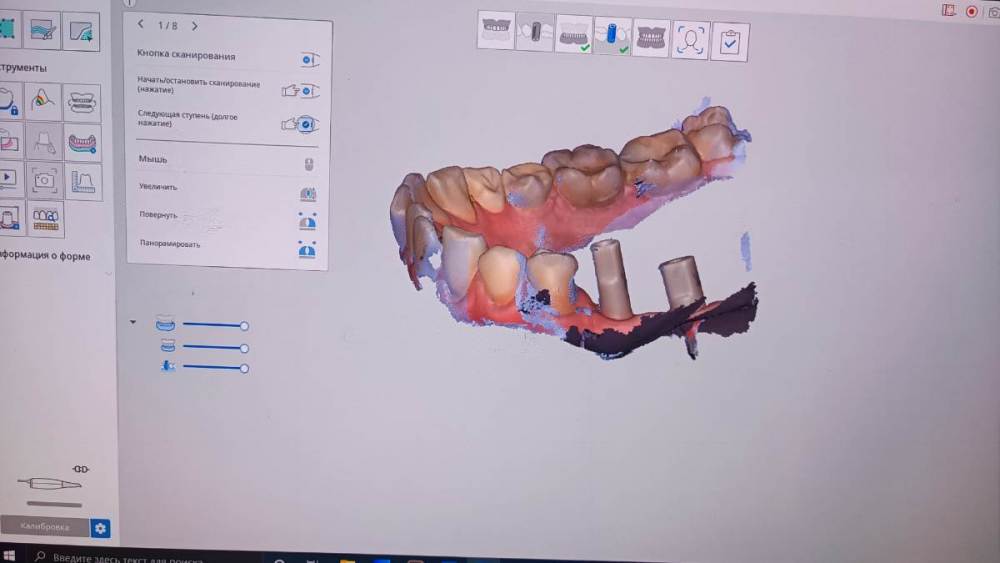Collapse the layer opacity sliders triangle
The width and height of the screenshot is (1000, 563).
[133, 323]
